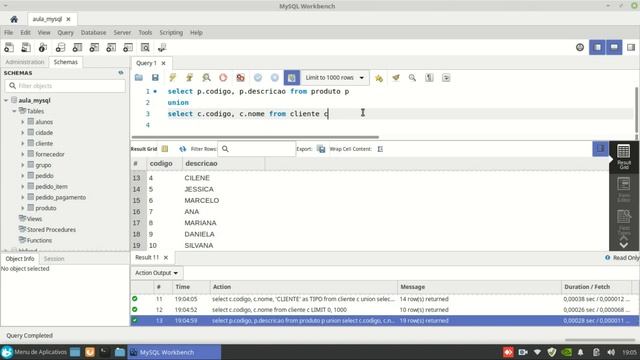Open SQL script main toolbar icon
Image resolution: width=640 pixels, height=360 pixels.
tap(26, 47)
